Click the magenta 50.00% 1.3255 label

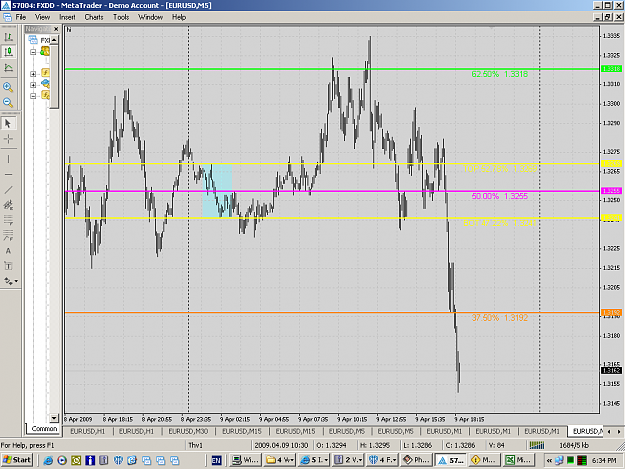tap(499, 196)
